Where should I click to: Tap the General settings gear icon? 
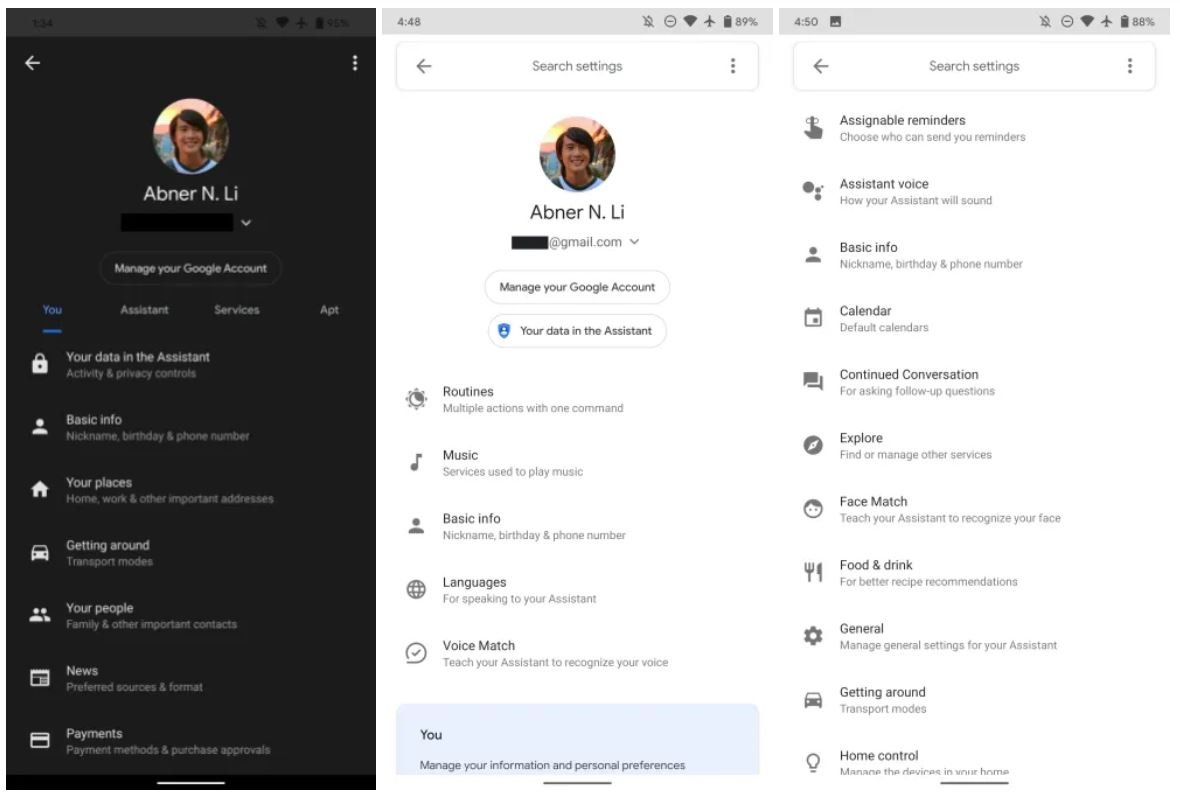click(813, 636)
